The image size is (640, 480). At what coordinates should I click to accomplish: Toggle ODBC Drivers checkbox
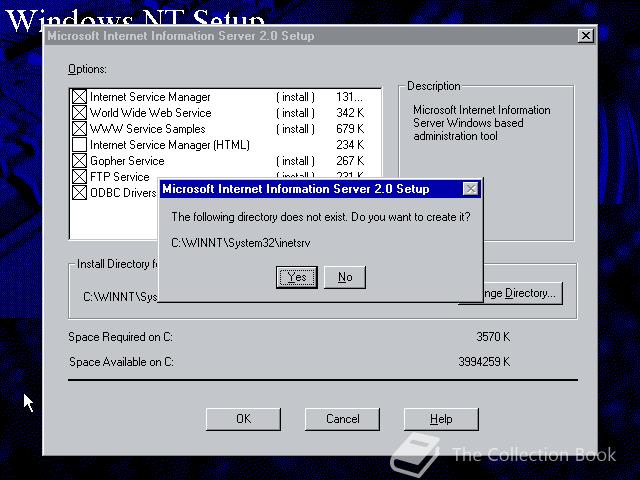(79, 192)
